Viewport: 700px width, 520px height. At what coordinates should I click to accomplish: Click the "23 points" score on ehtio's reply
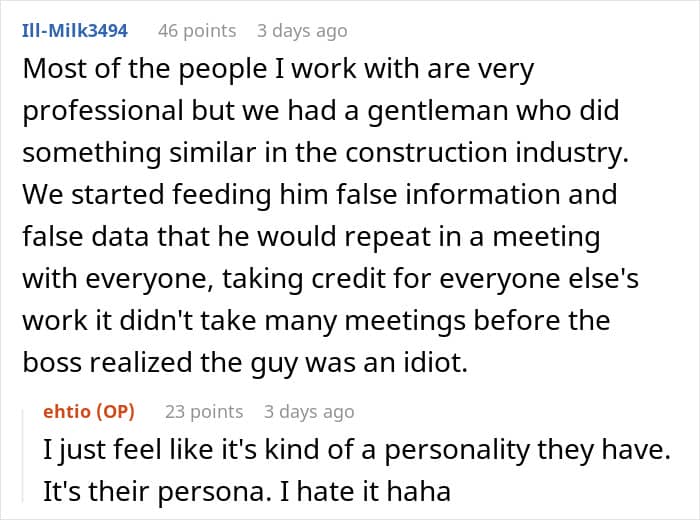204,412
